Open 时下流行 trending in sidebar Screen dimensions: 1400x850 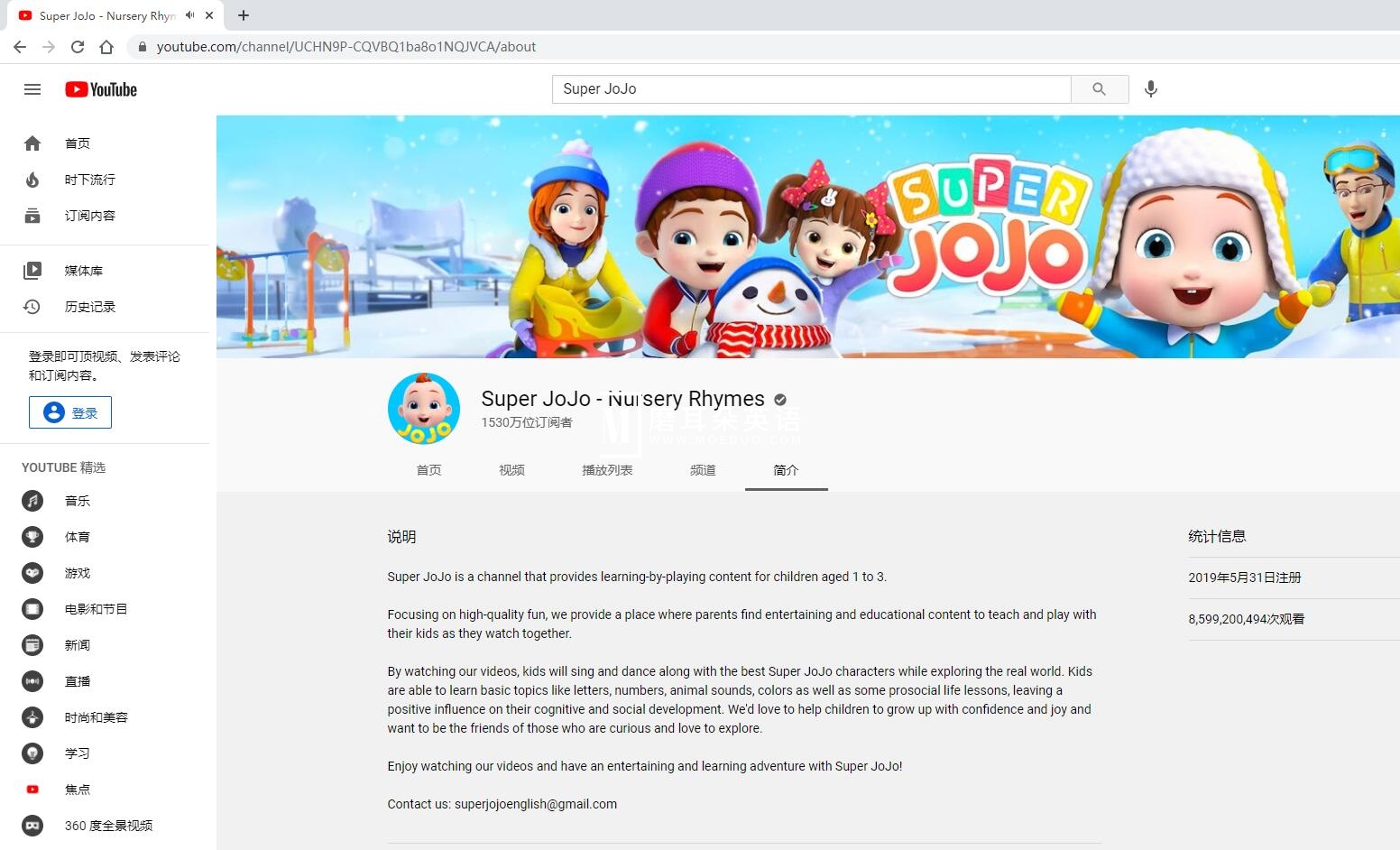(89, 180)
